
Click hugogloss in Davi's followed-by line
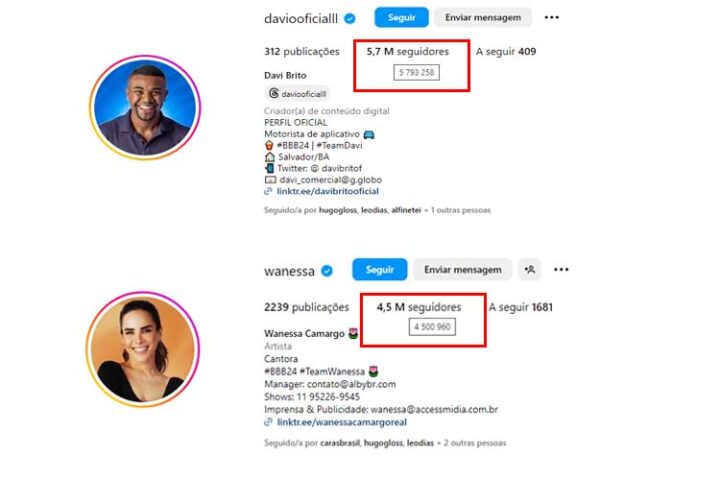pyautogui.click(x=338, y=210)
